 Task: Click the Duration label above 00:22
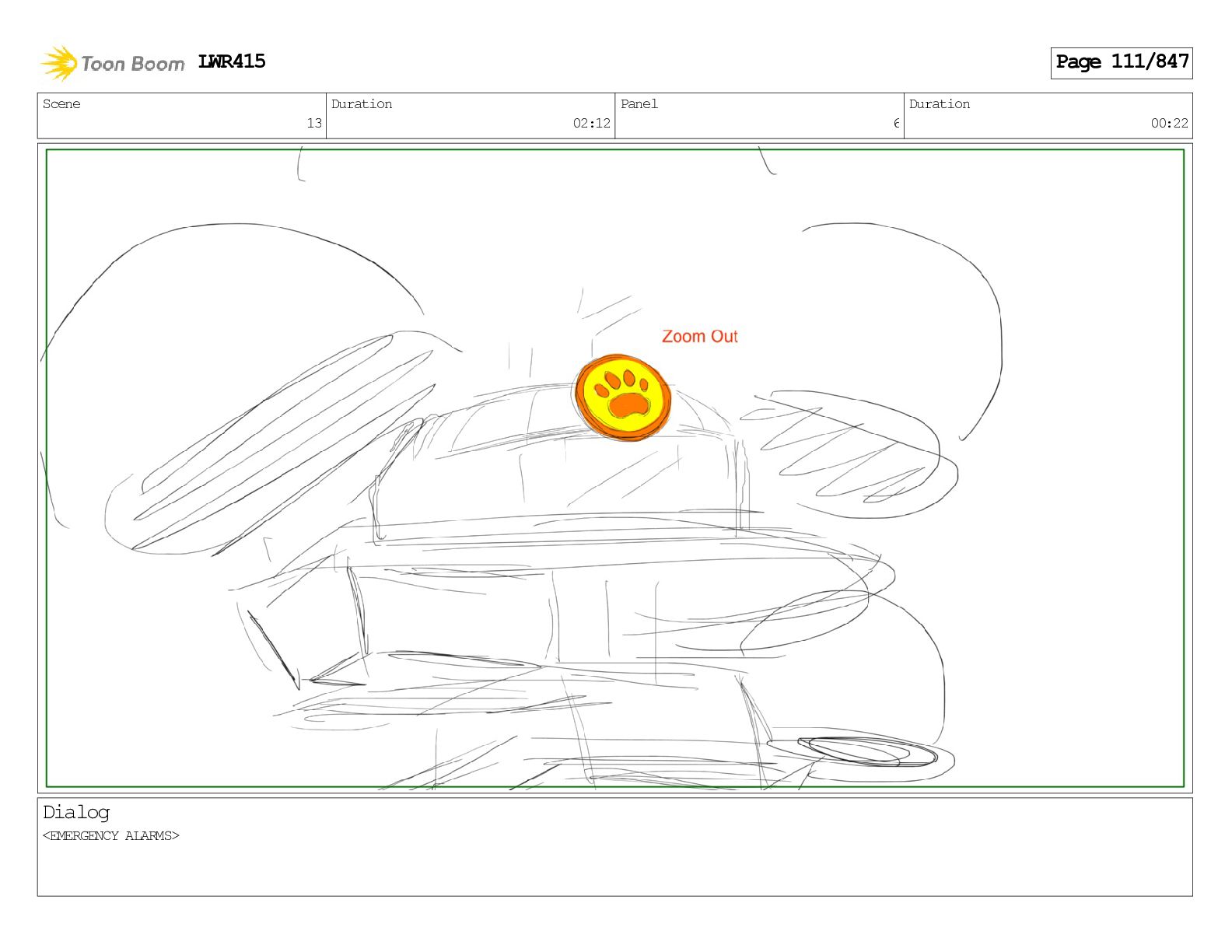pyautogui.click(x=940, y=104)
